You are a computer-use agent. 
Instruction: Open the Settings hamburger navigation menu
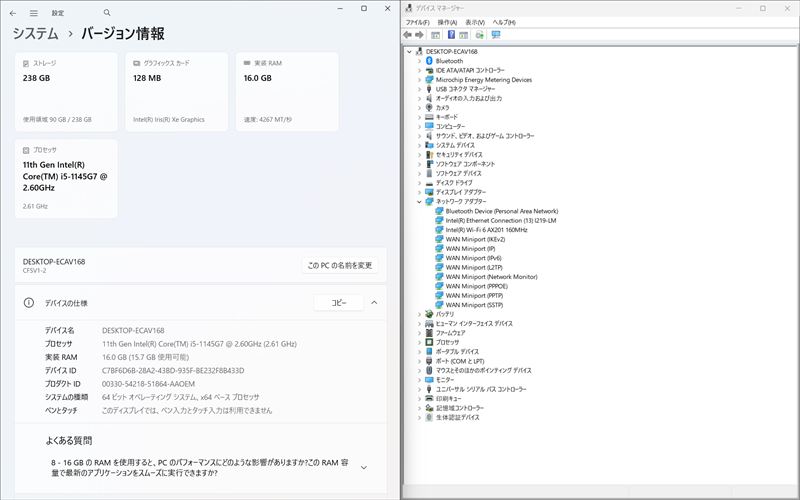point(34,13)
